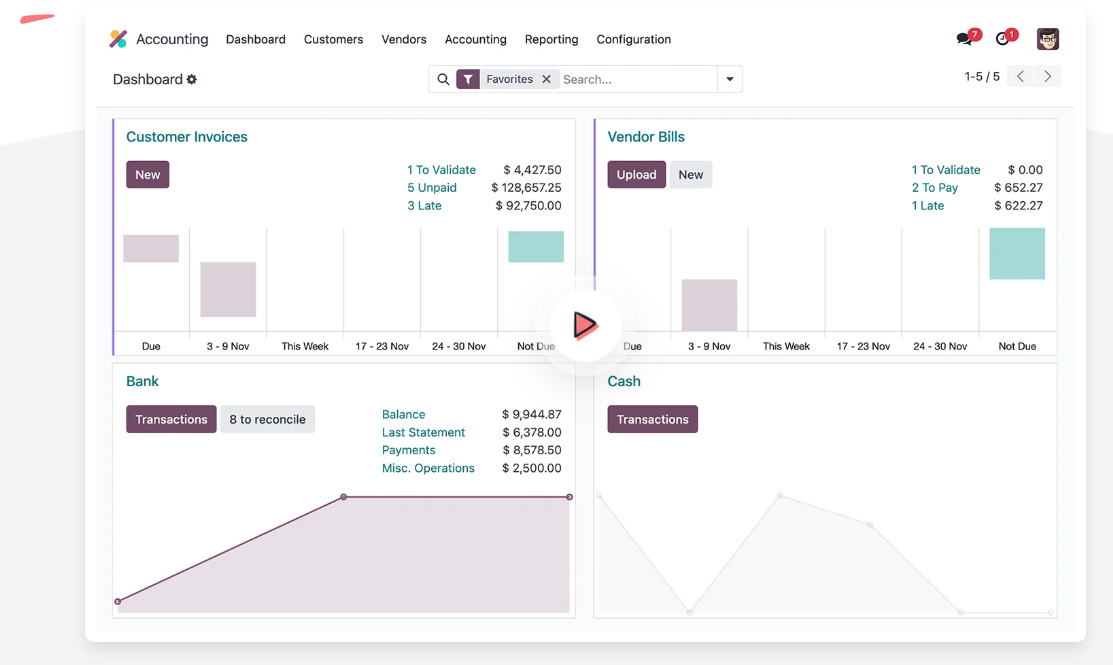Play the video overlay
This screenshot has width=1113, height=665.
(x=585, y=326)
